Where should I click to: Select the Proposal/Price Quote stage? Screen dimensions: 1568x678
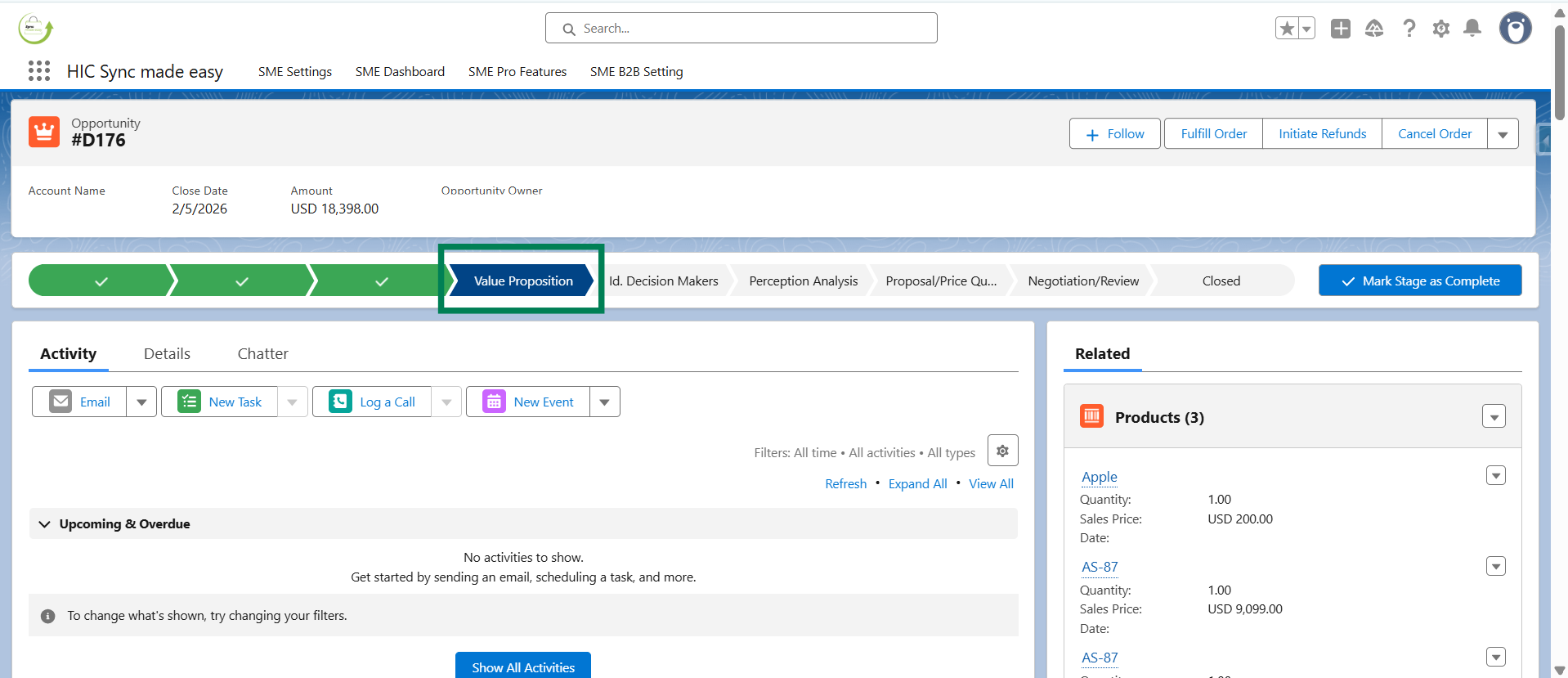point(941,281)
